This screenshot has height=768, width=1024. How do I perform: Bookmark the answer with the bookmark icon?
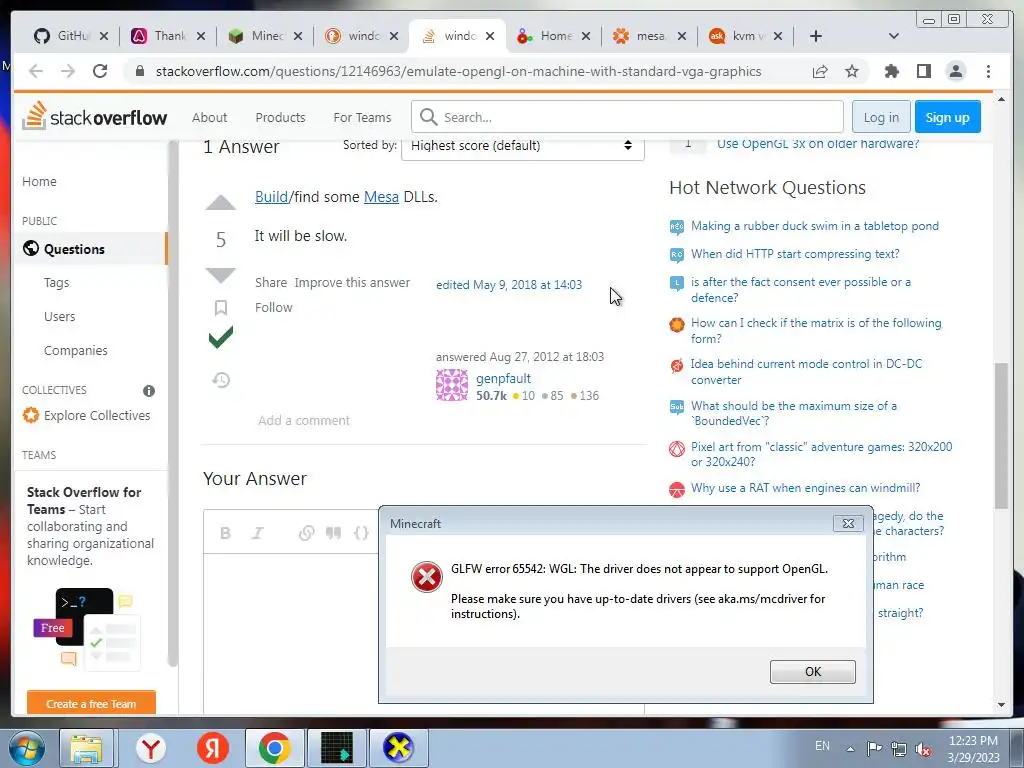click(221, 308)
